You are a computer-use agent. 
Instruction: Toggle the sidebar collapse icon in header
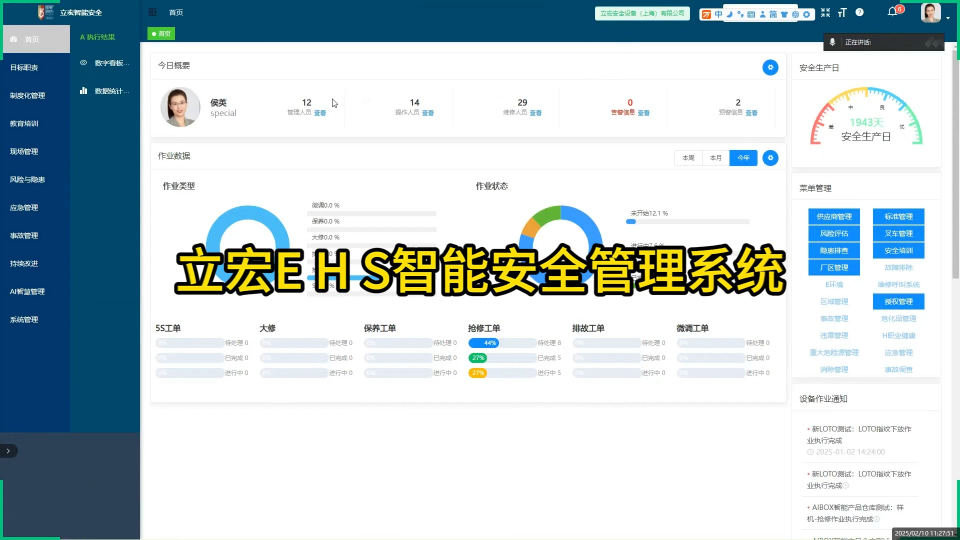152,12
